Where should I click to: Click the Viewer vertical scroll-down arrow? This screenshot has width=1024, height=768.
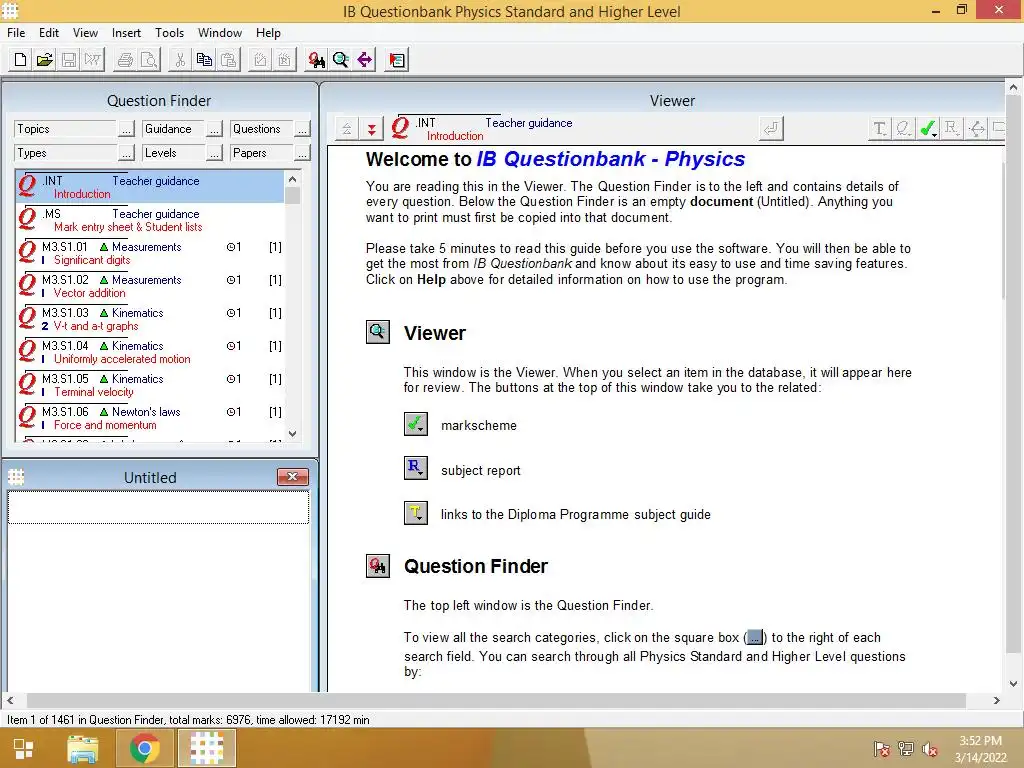point(1014,684)
